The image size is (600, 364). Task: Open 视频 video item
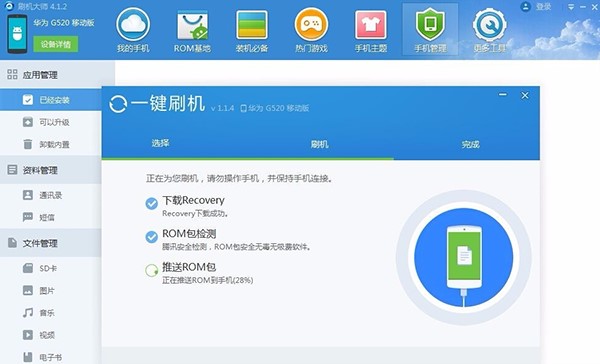[51, 335]
